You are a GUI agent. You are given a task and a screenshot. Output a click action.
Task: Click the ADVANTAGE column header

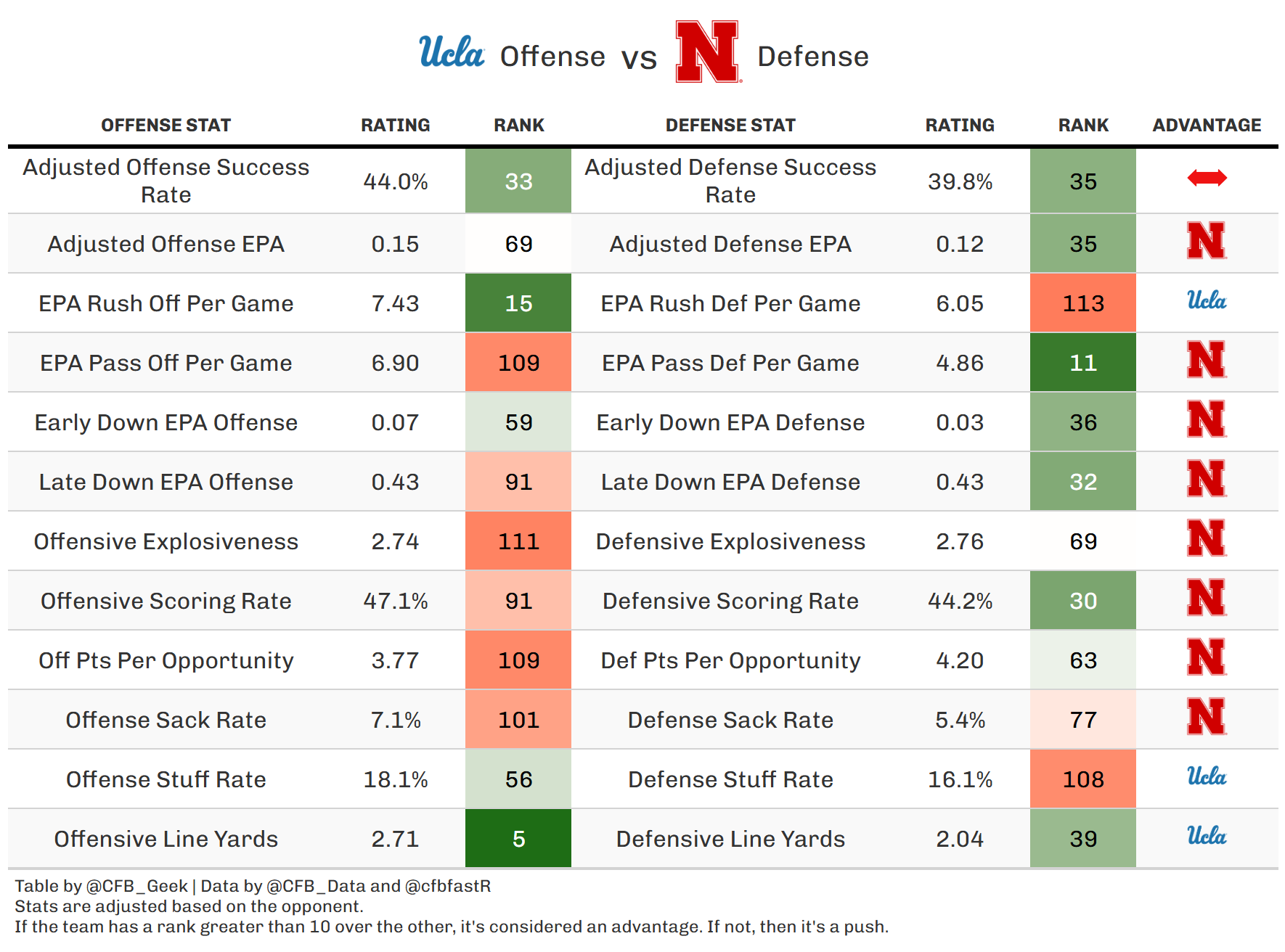[x=1207, y=126]
